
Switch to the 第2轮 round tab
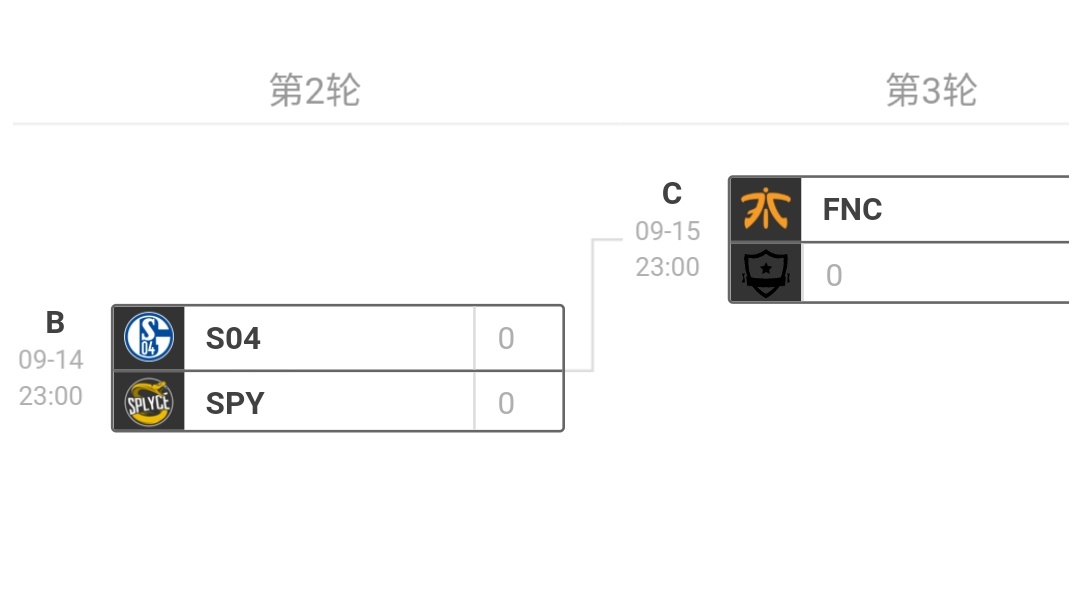tap(314, 91)
